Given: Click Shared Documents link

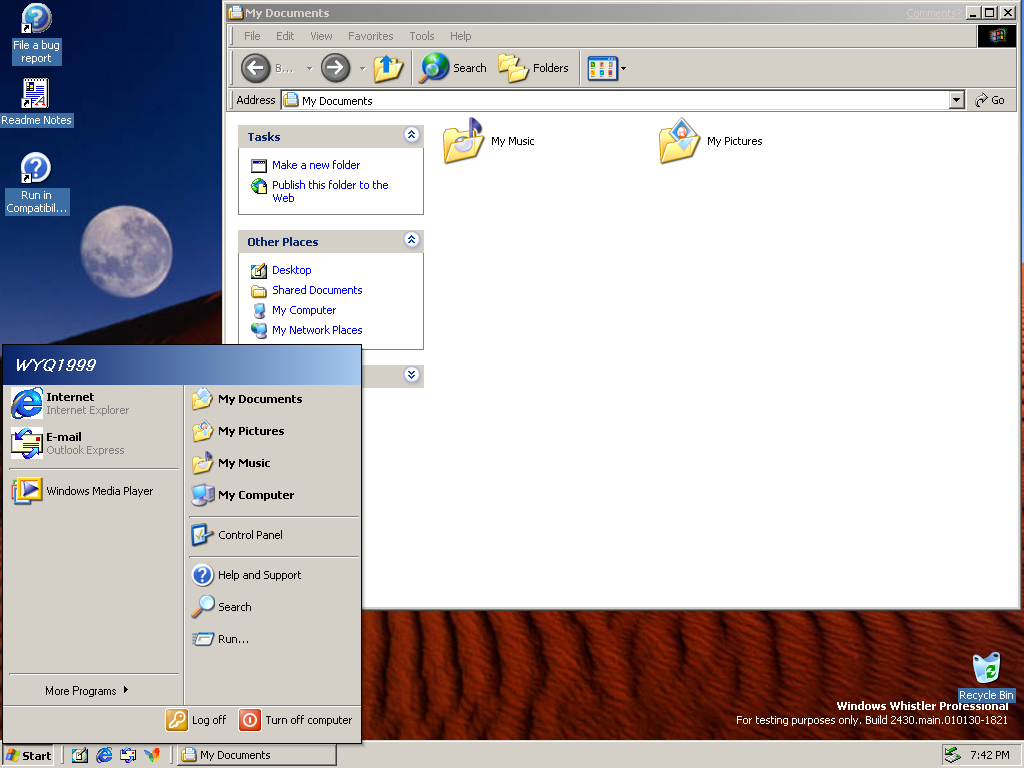Looking at the screenshot, I should pyautogui.click(x=316, y=290).
